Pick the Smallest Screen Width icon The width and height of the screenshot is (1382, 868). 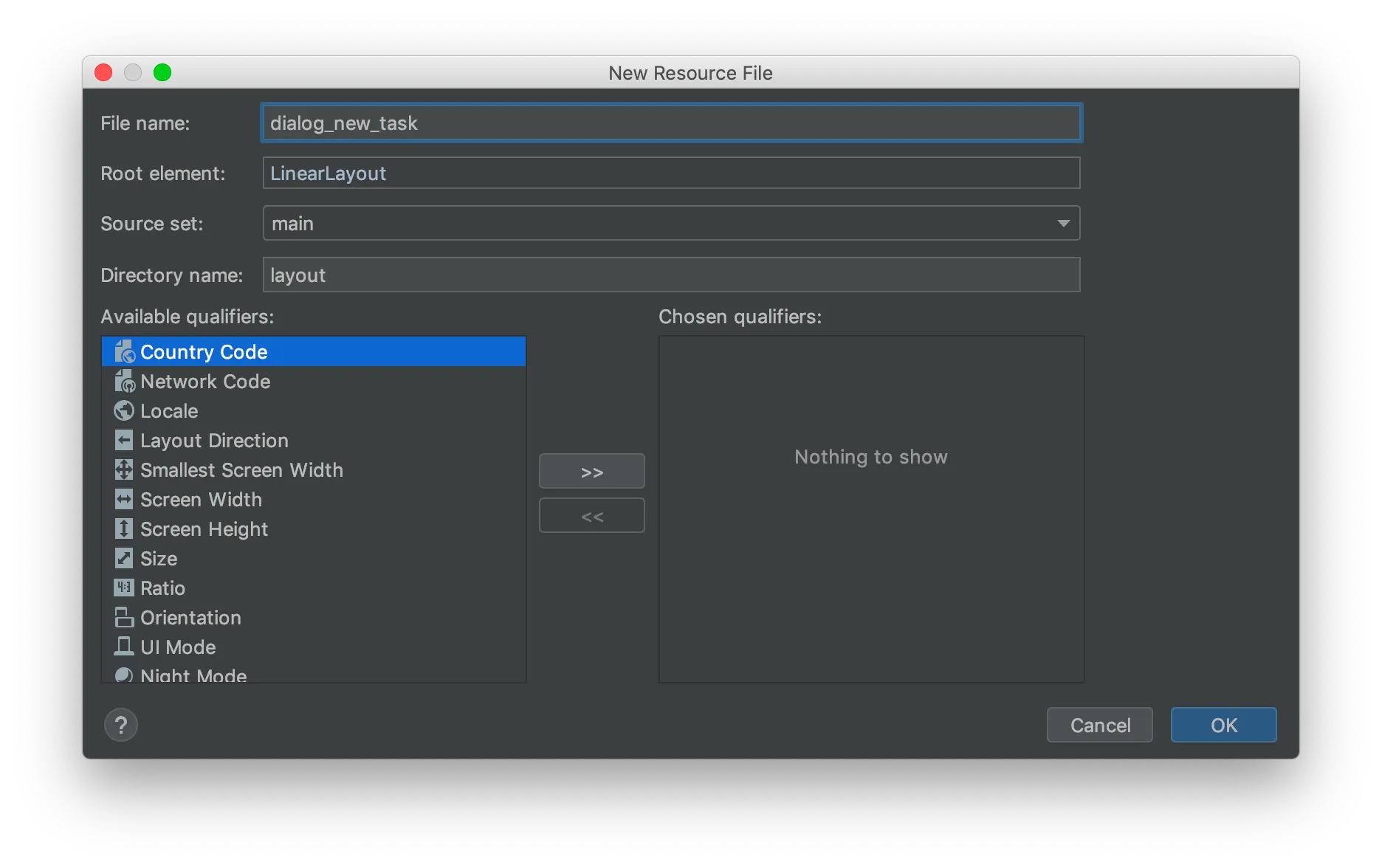124,470
